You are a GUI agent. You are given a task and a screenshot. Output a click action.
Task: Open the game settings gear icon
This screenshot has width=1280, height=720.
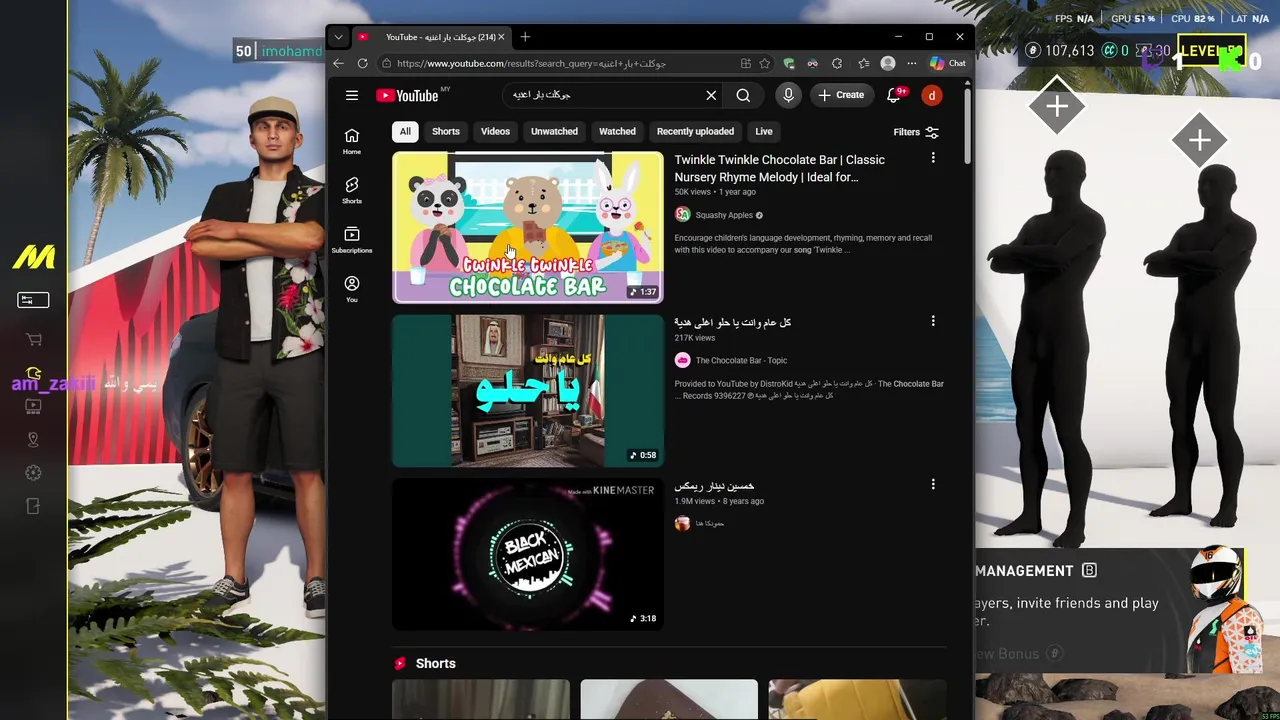tap(33, 473)
